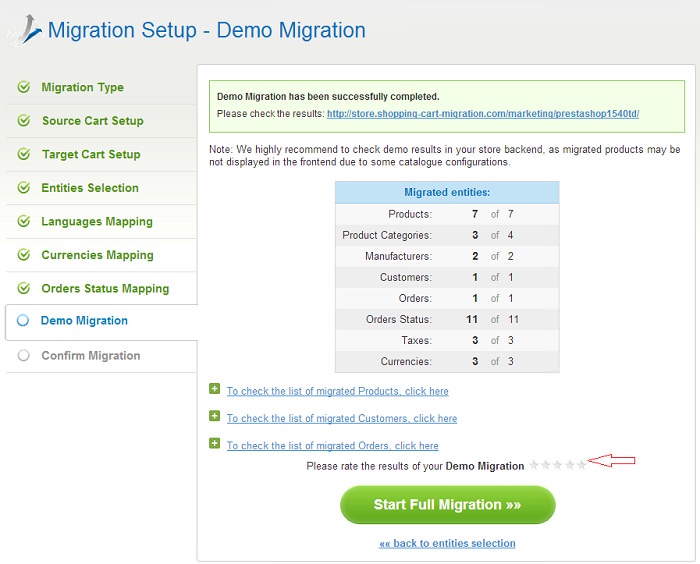Click the migrated Products list link
This screenshot has width=700, height=564.
coord(338,391)
